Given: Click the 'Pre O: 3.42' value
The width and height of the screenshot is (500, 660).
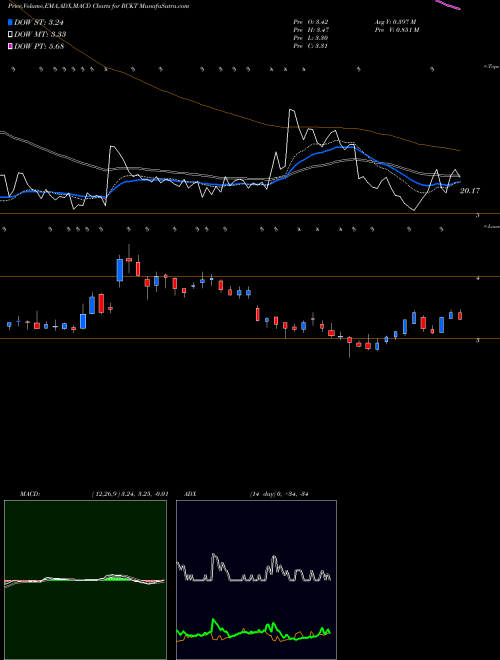Looking at the screenshot, I should pos(311,21).
